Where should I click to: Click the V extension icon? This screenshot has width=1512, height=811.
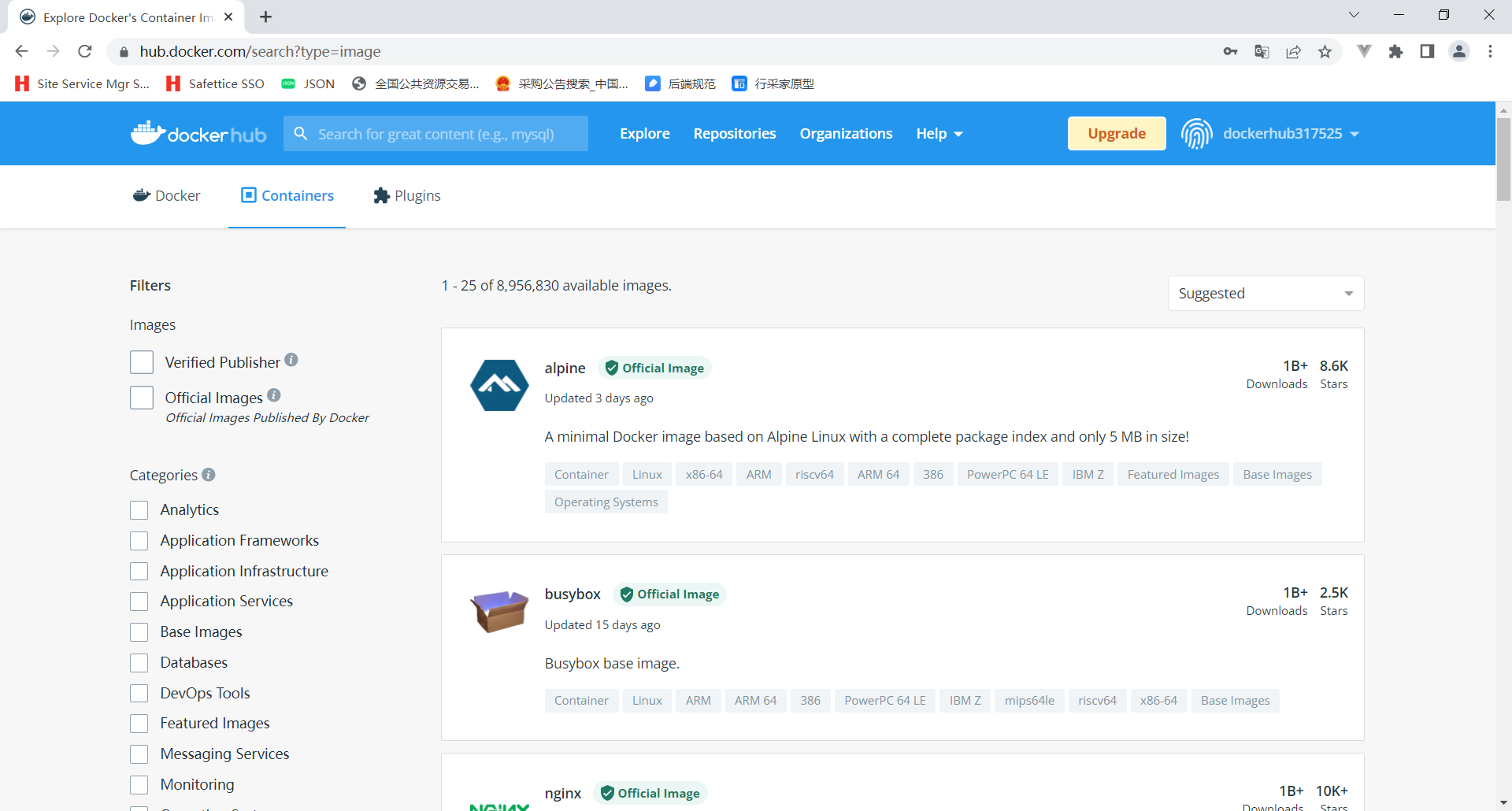(1364, 51)
